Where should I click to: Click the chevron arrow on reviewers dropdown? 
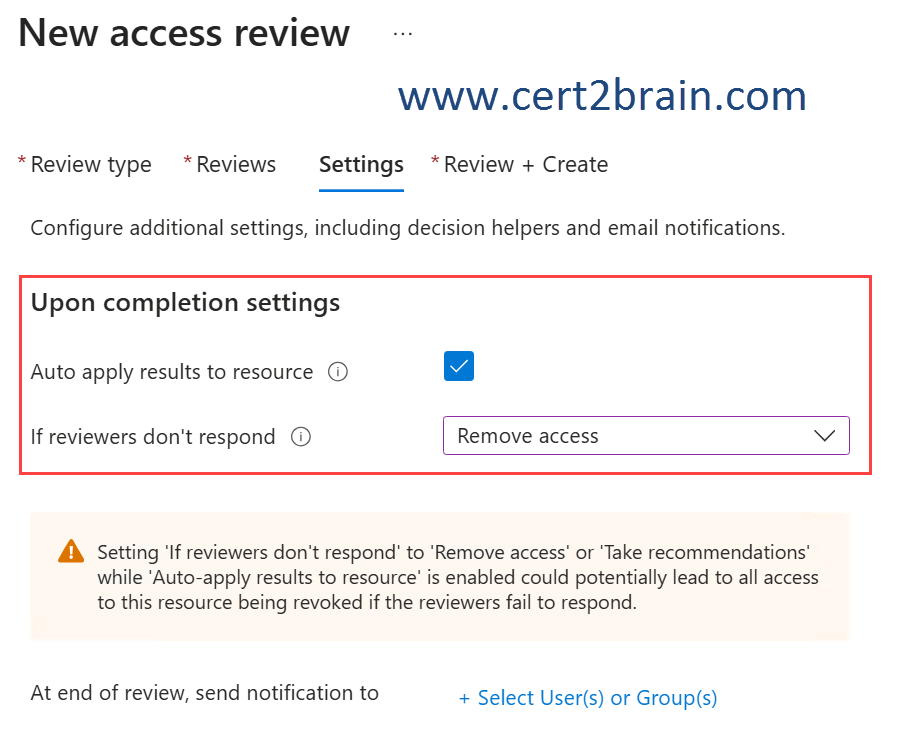pos(824,436)
